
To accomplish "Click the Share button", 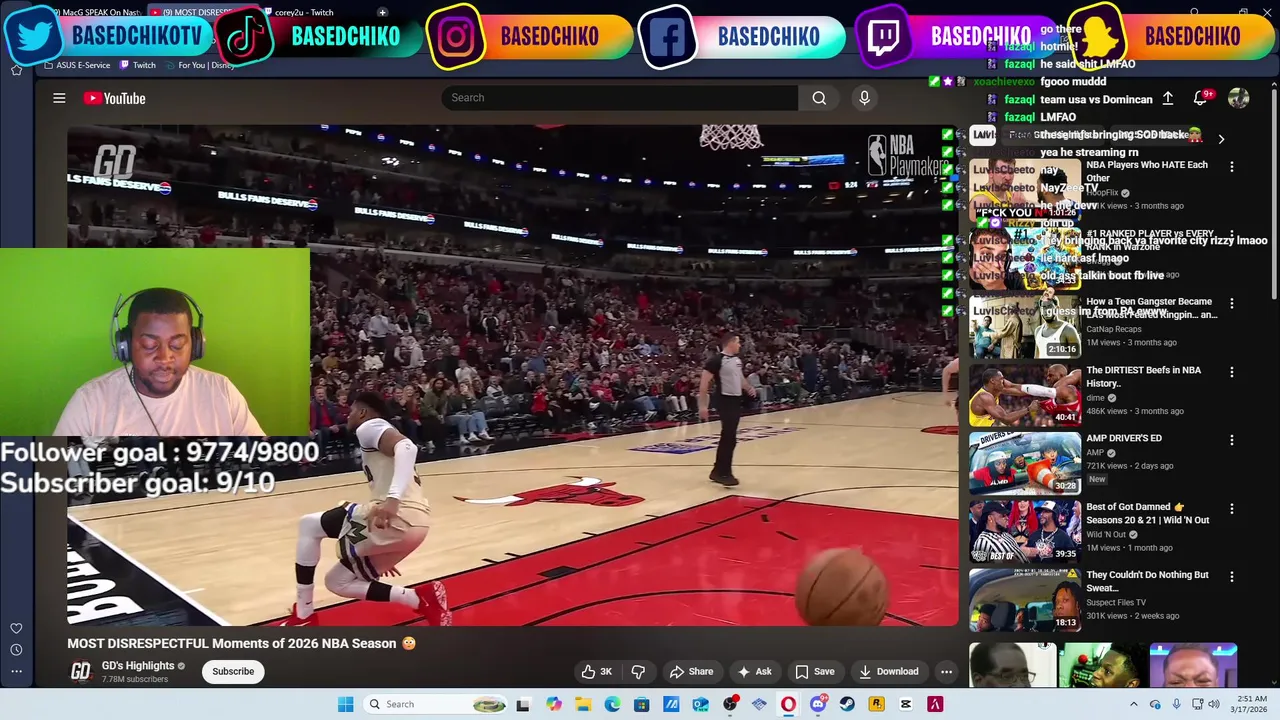I will (x=691, y=672).
